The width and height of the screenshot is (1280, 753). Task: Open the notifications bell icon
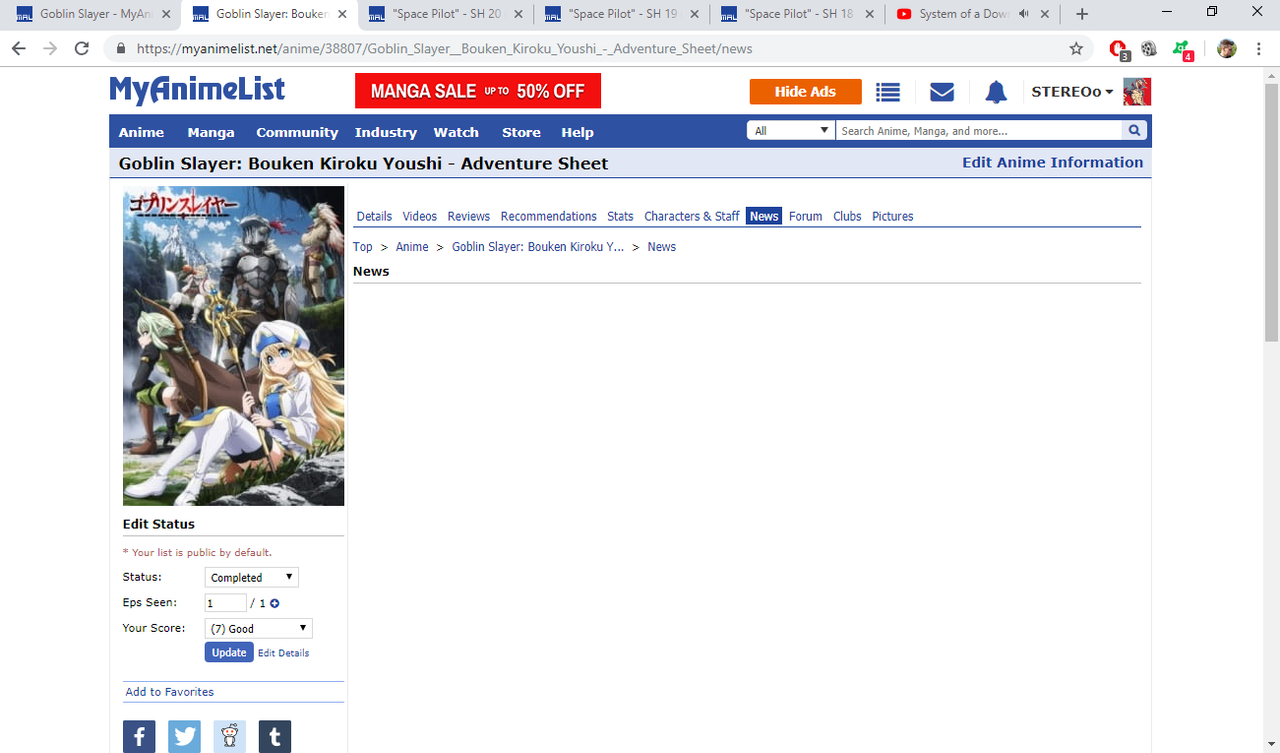coord(996,92)
